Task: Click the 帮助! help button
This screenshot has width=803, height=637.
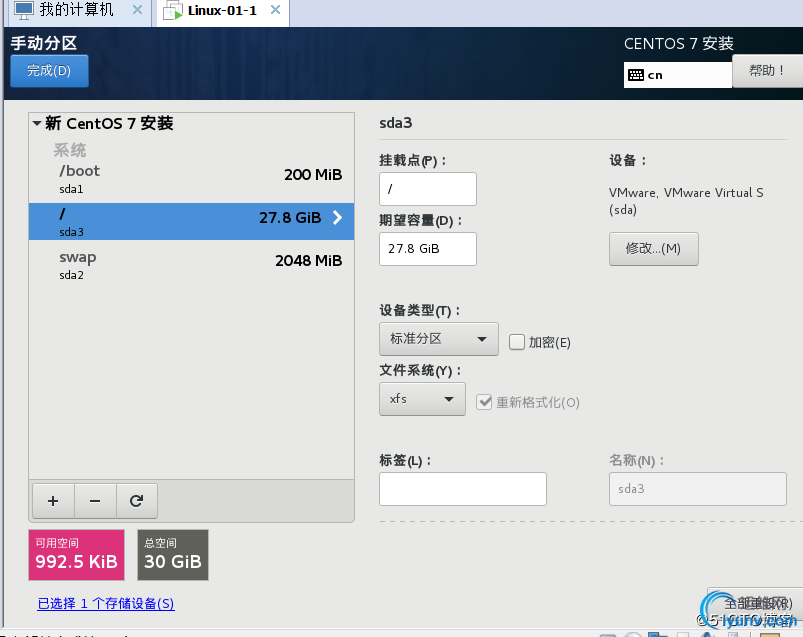Action: point(767,71)
